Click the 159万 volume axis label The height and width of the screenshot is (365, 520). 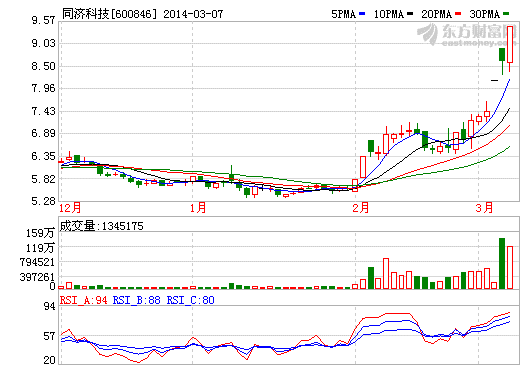pos(40,233)
